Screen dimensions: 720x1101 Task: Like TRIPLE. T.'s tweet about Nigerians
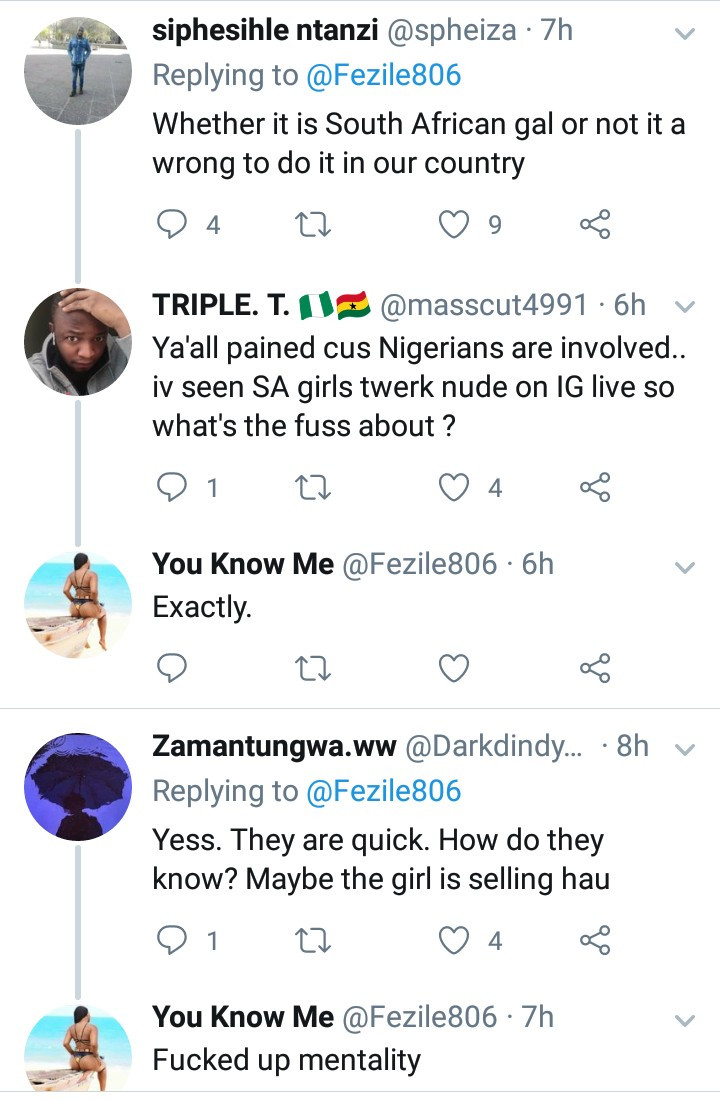[x=455, y=488]
